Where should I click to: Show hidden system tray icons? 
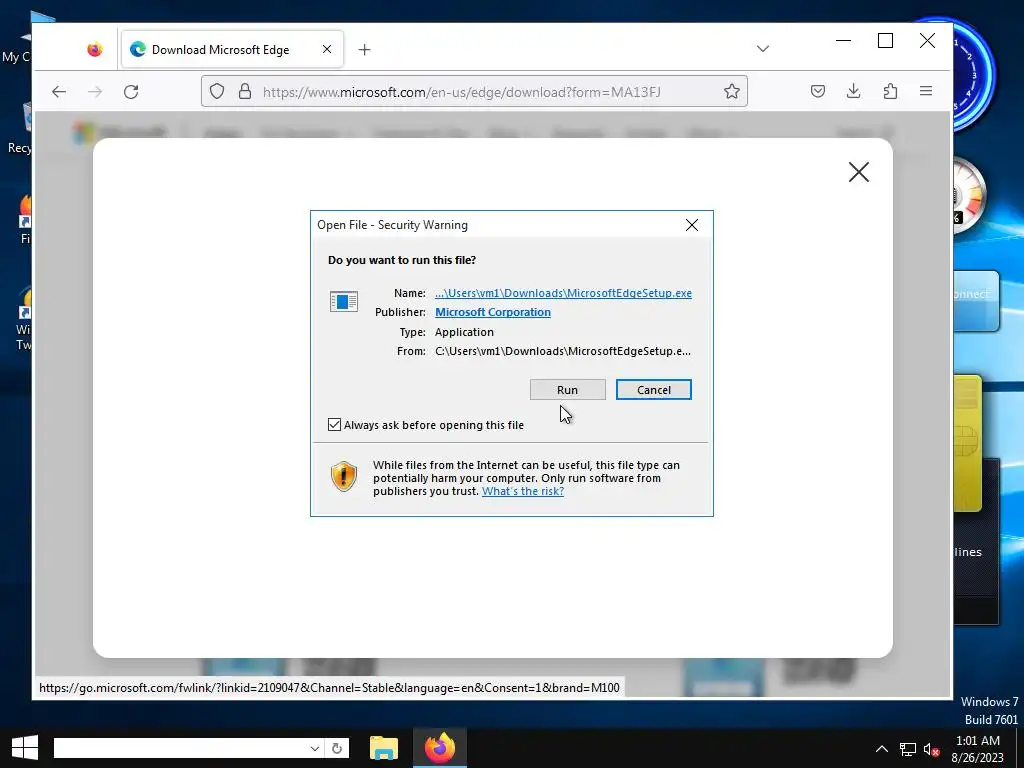[x=882, y=749]
